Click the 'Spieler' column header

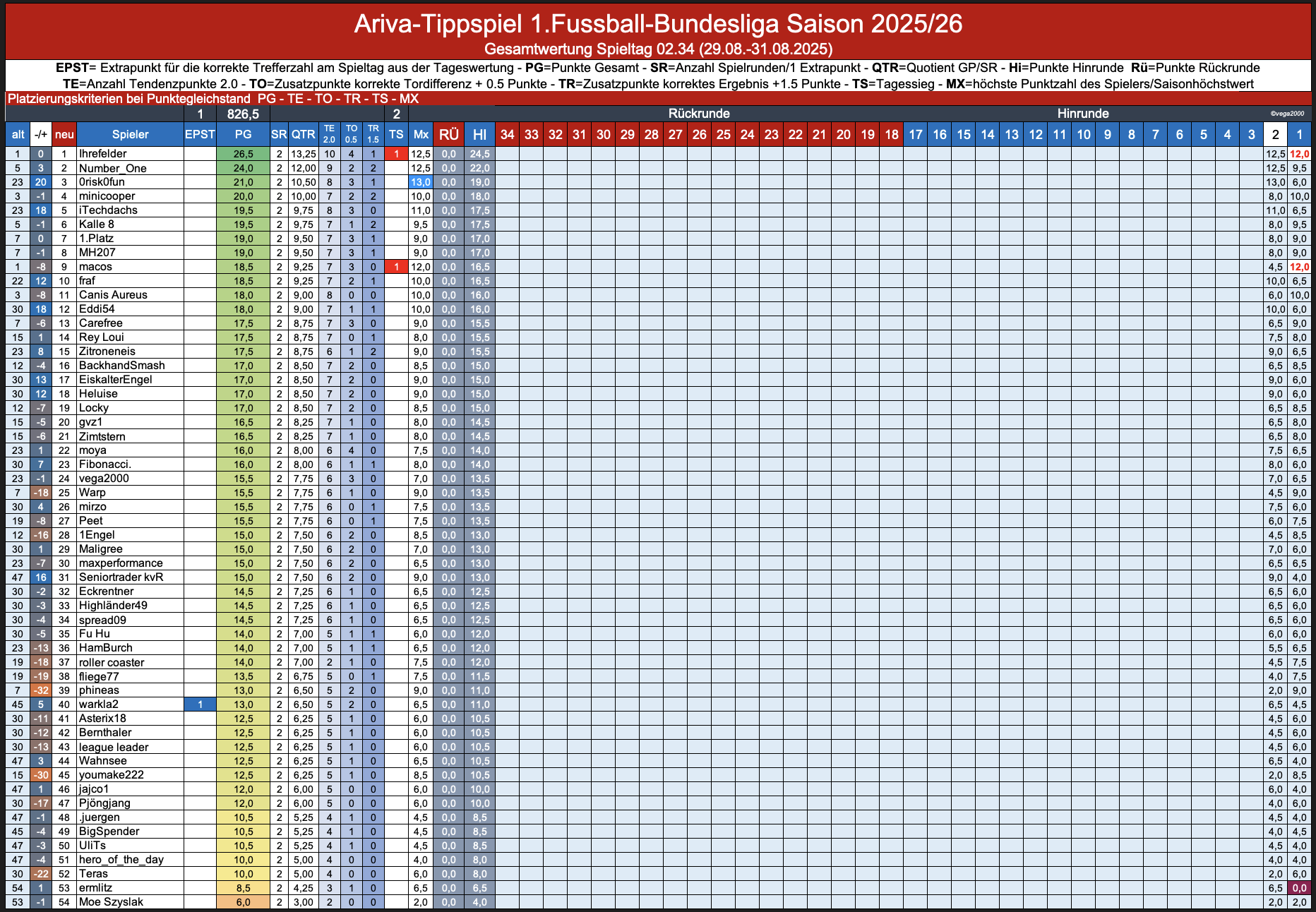pos(130,134)
